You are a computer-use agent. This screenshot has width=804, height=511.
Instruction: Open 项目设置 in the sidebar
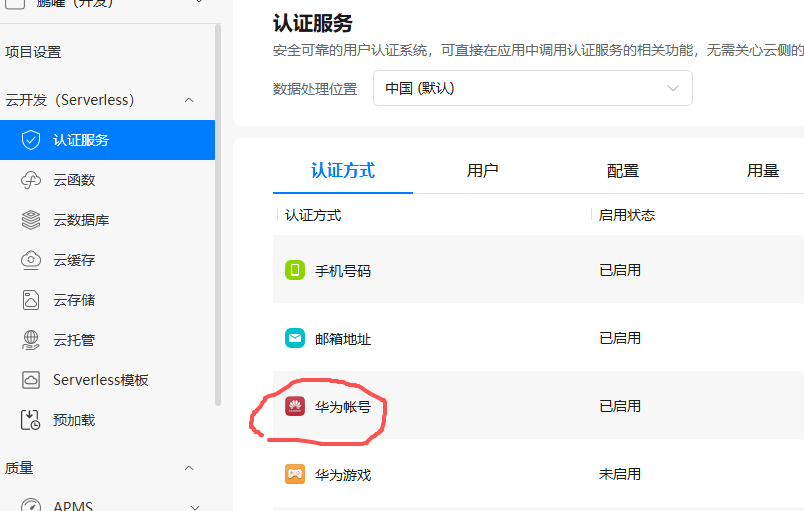point(33,52)
